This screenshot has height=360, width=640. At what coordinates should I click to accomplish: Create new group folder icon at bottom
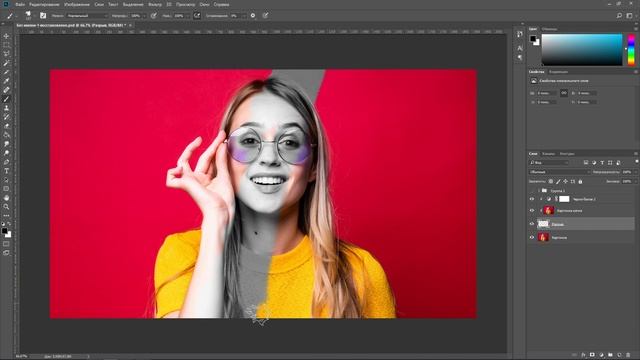[x=610, y=355]
